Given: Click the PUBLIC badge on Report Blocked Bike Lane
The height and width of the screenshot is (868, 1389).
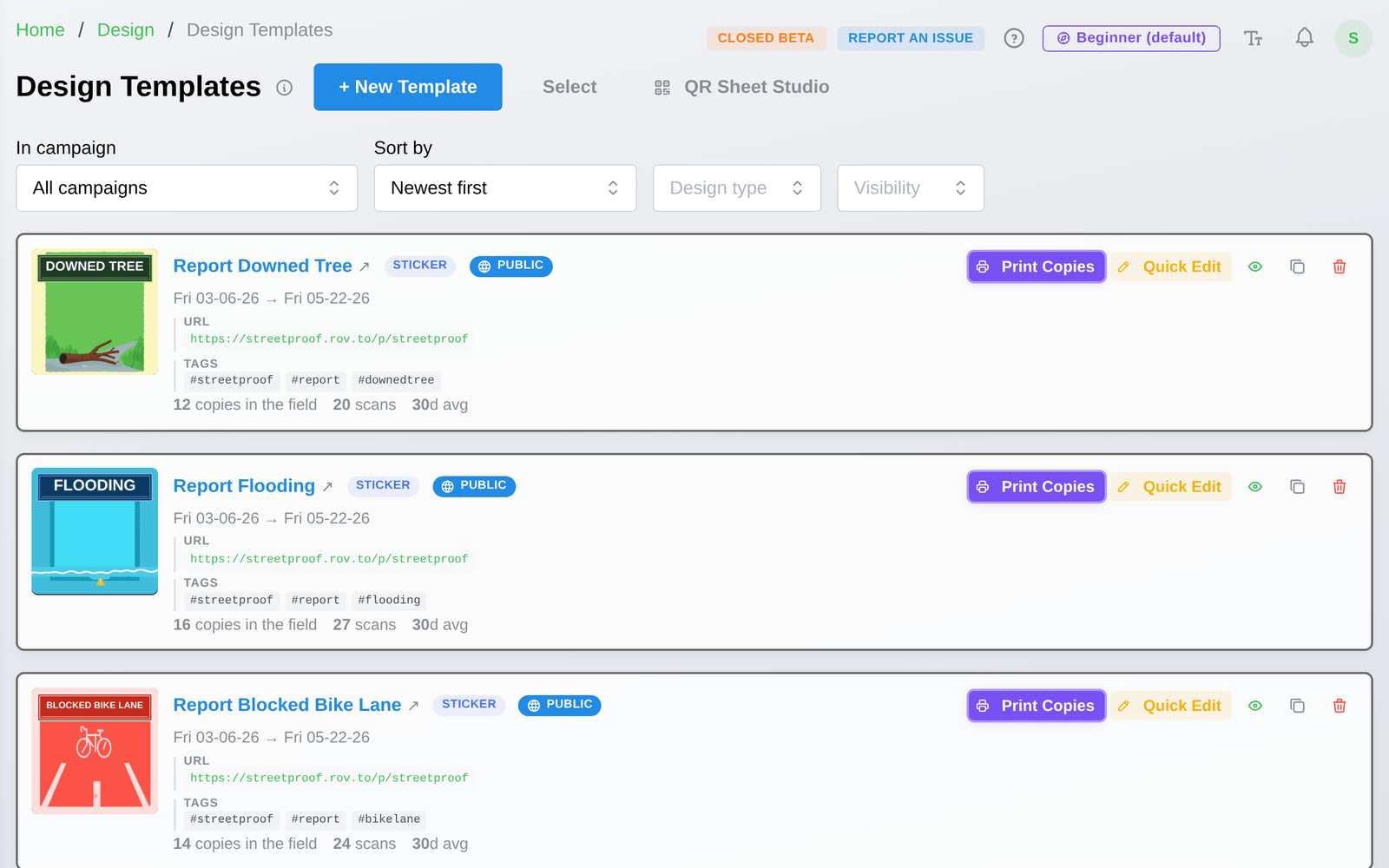Looking at the screenshot, I should tap(560, 705).
